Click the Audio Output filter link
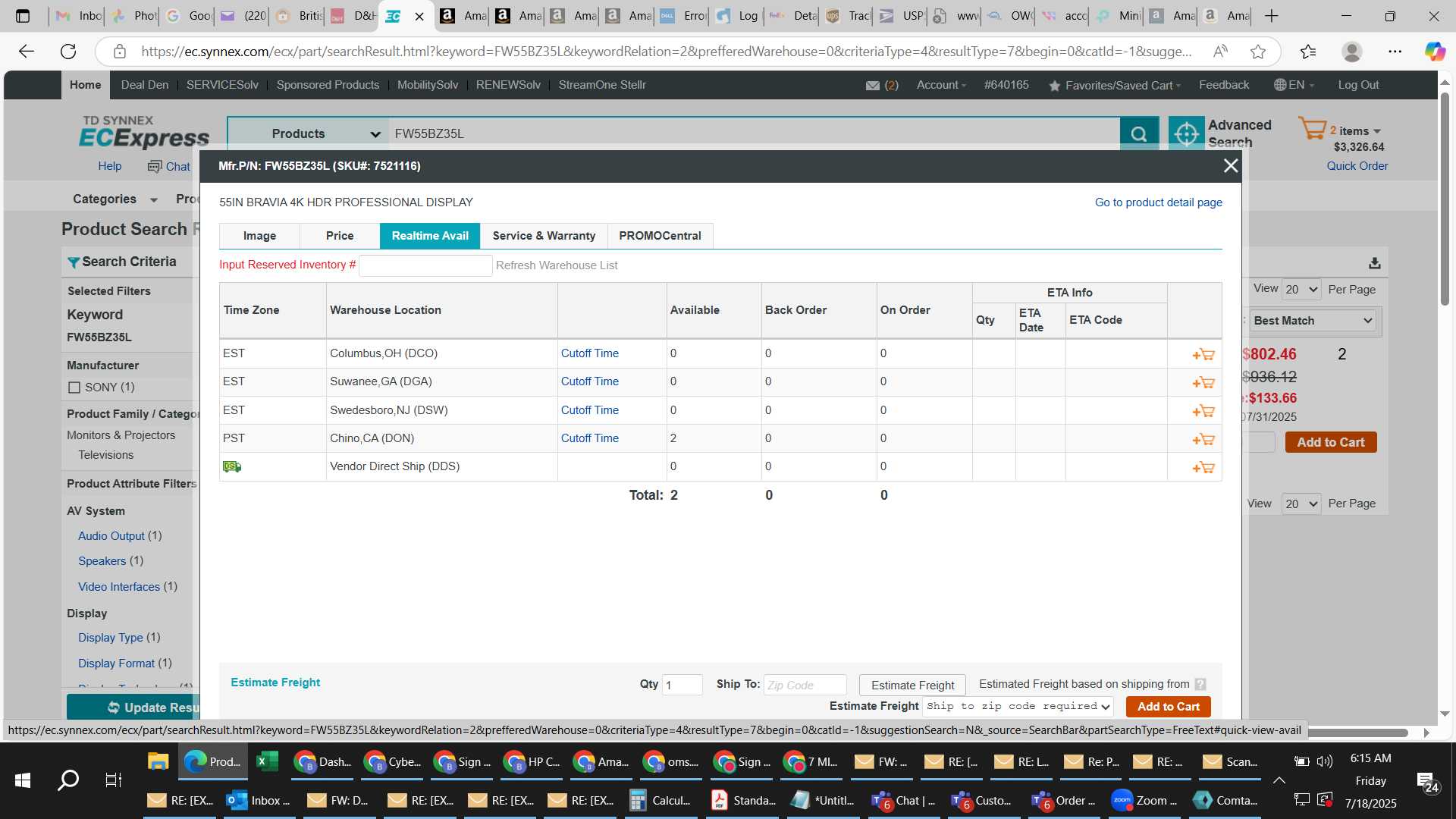 tap(111, 536)
